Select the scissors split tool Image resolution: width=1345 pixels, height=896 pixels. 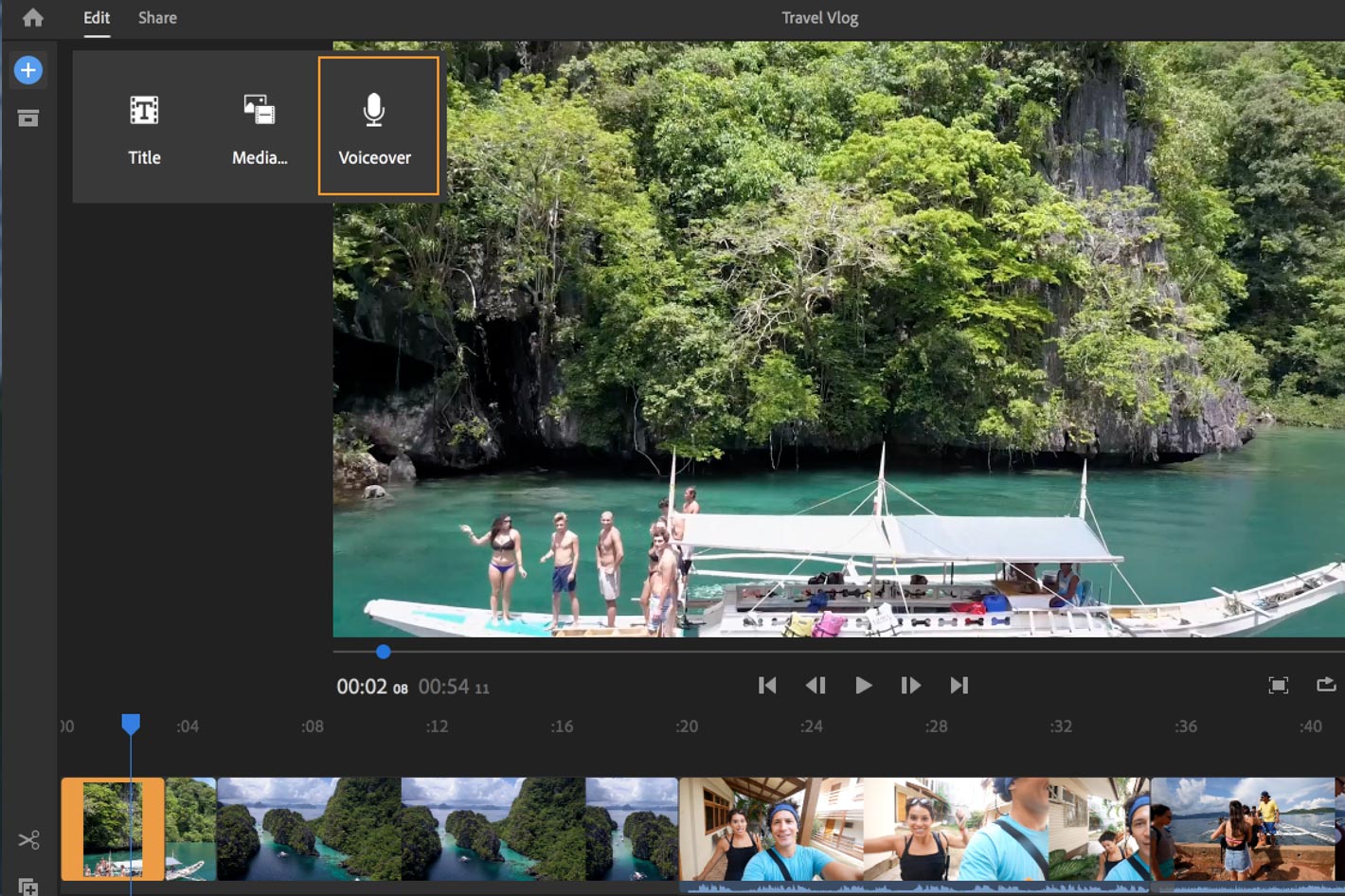[x=28, y=839]
